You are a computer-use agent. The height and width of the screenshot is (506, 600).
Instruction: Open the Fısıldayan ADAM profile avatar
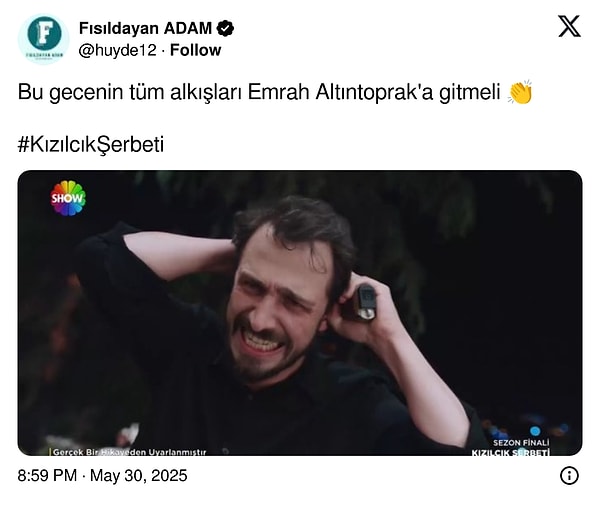[44, 39]
